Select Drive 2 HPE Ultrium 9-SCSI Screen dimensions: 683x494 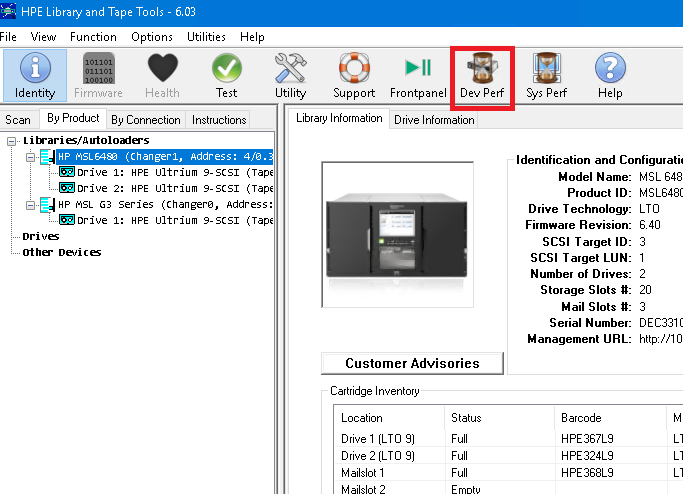point(175,189)
